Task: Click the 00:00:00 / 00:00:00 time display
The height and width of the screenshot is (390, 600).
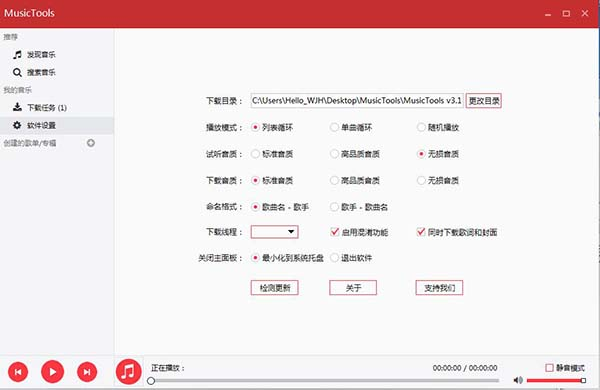Action: 465,368
